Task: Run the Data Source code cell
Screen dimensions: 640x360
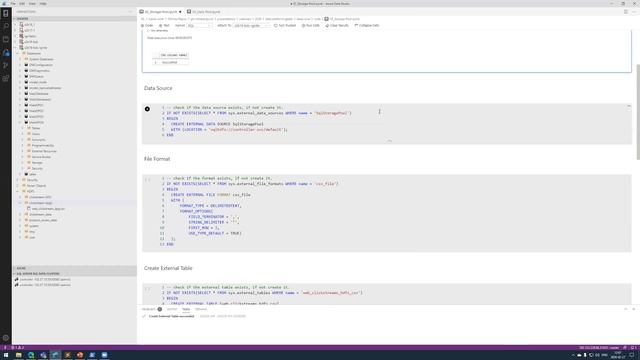Action: tap(147, 109)
